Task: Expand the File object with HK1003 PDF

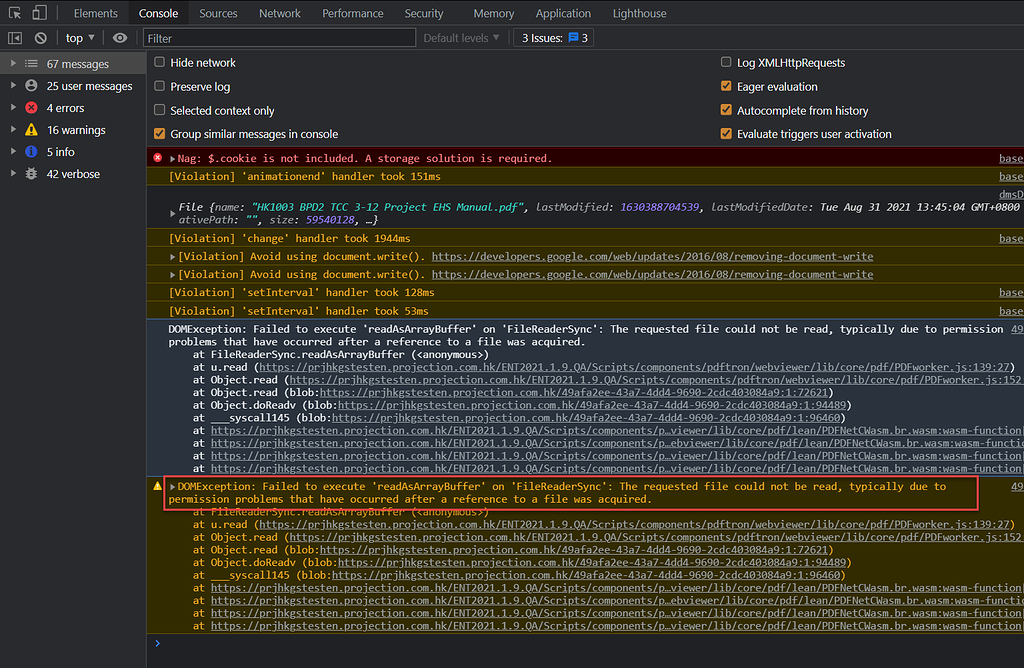Action: point(173,213)
